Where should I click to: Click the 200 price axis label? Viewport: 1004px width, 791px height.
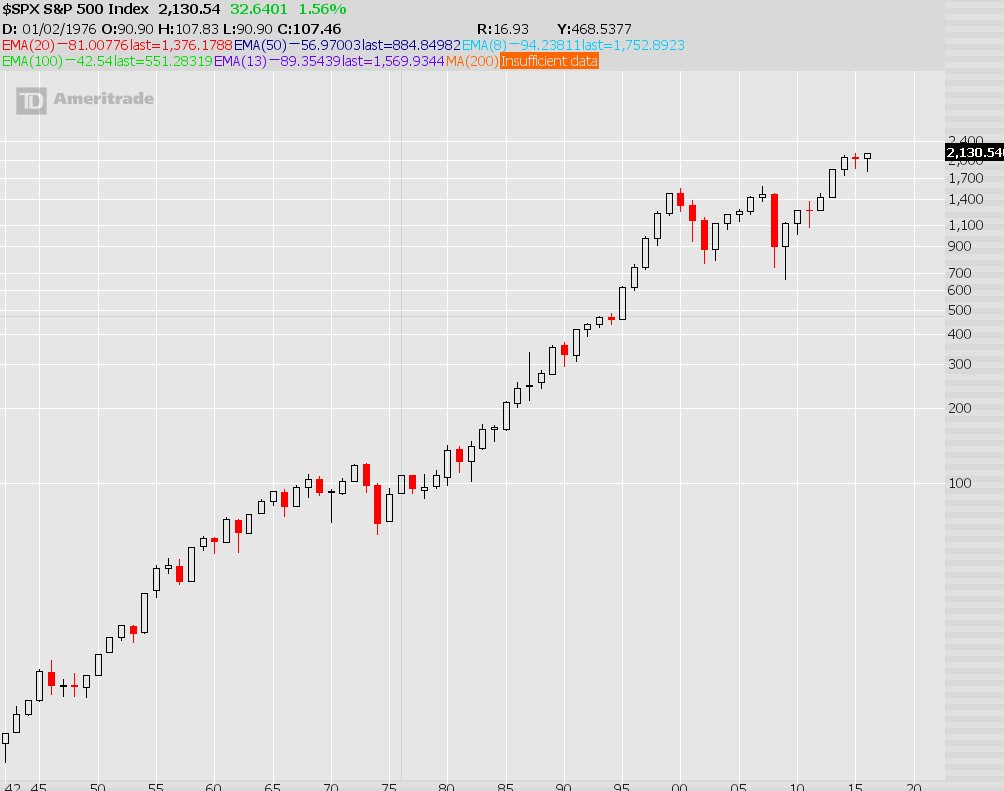tap(959, 408)
